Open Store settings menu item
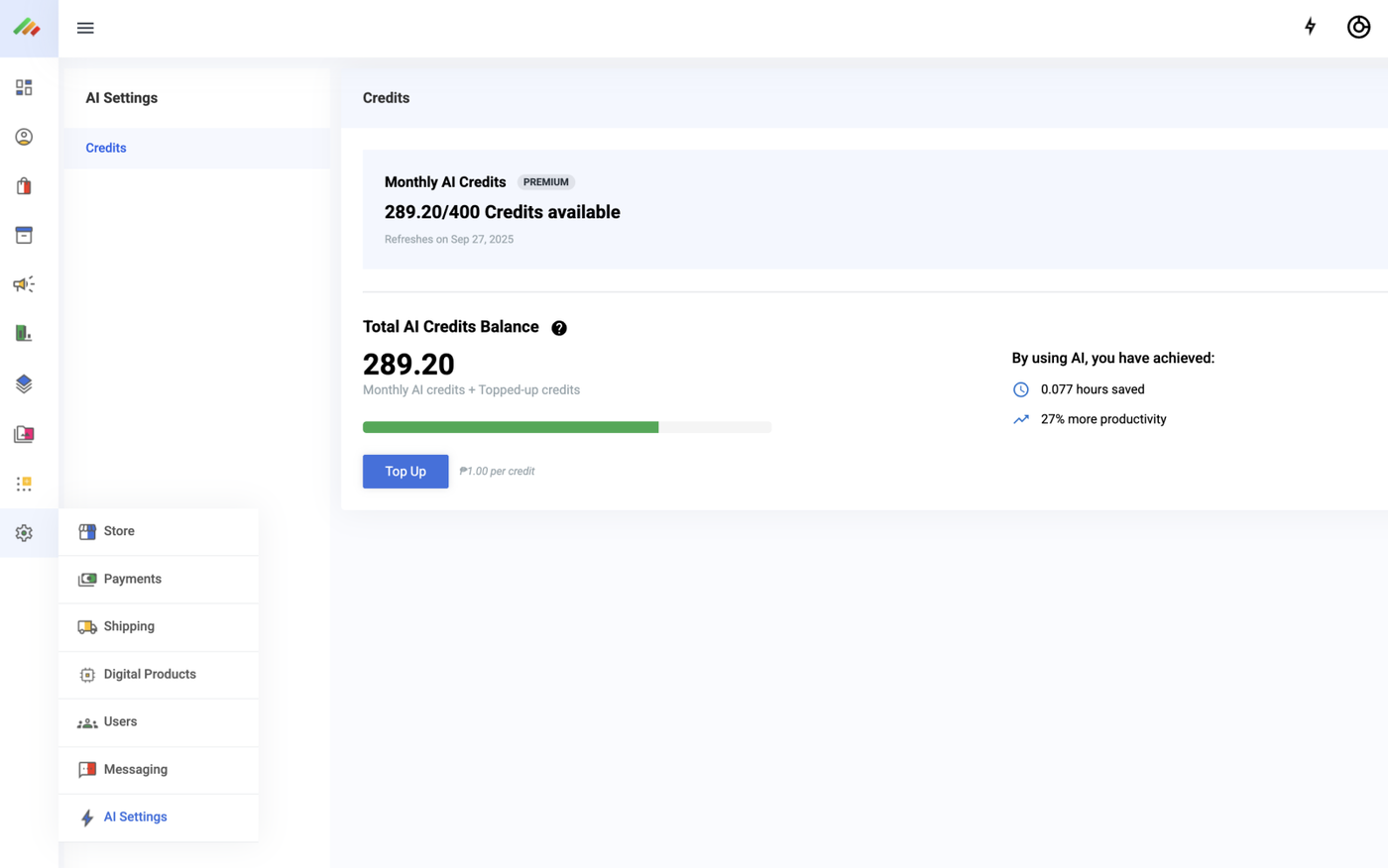Image resolution: width=1388 pixels, height=868 pixels. click(159, 531)
